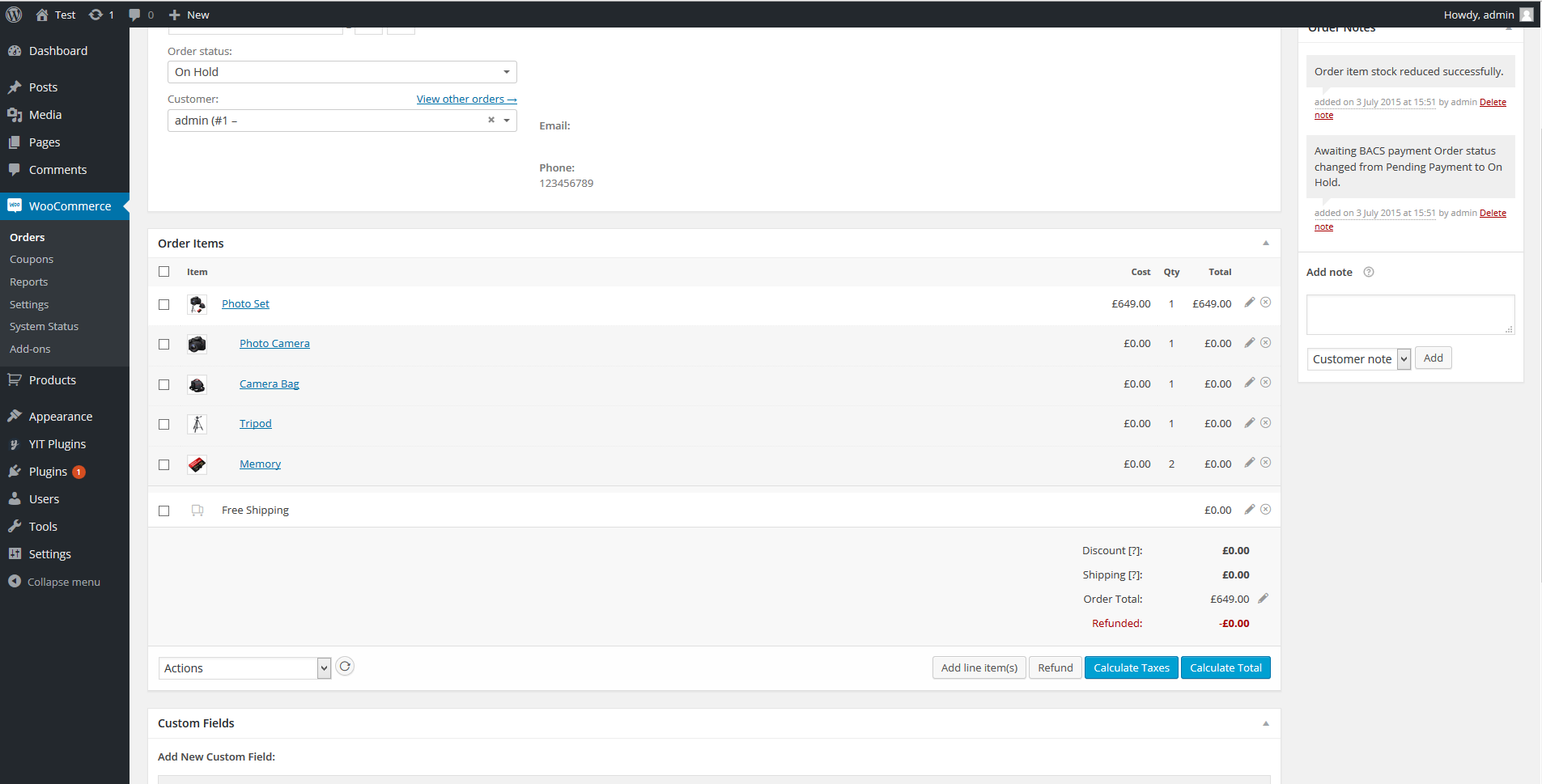Click the apply action refresh icon
This screenshot has height=784, width=1542.
pyautogui.click(x=345, y=667)
